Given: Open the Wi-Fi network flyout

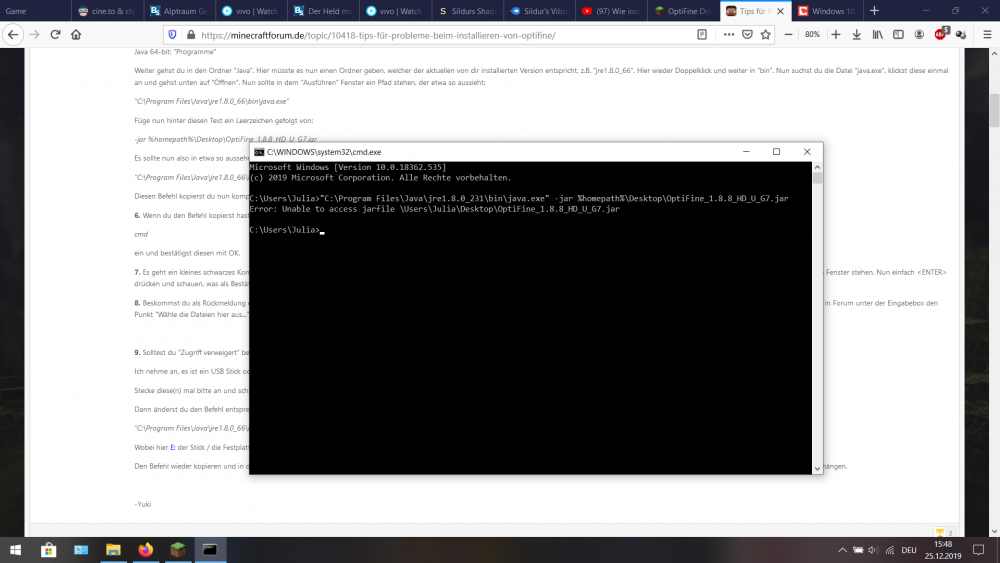Looking at the screenshot, I should coord(890,550).
